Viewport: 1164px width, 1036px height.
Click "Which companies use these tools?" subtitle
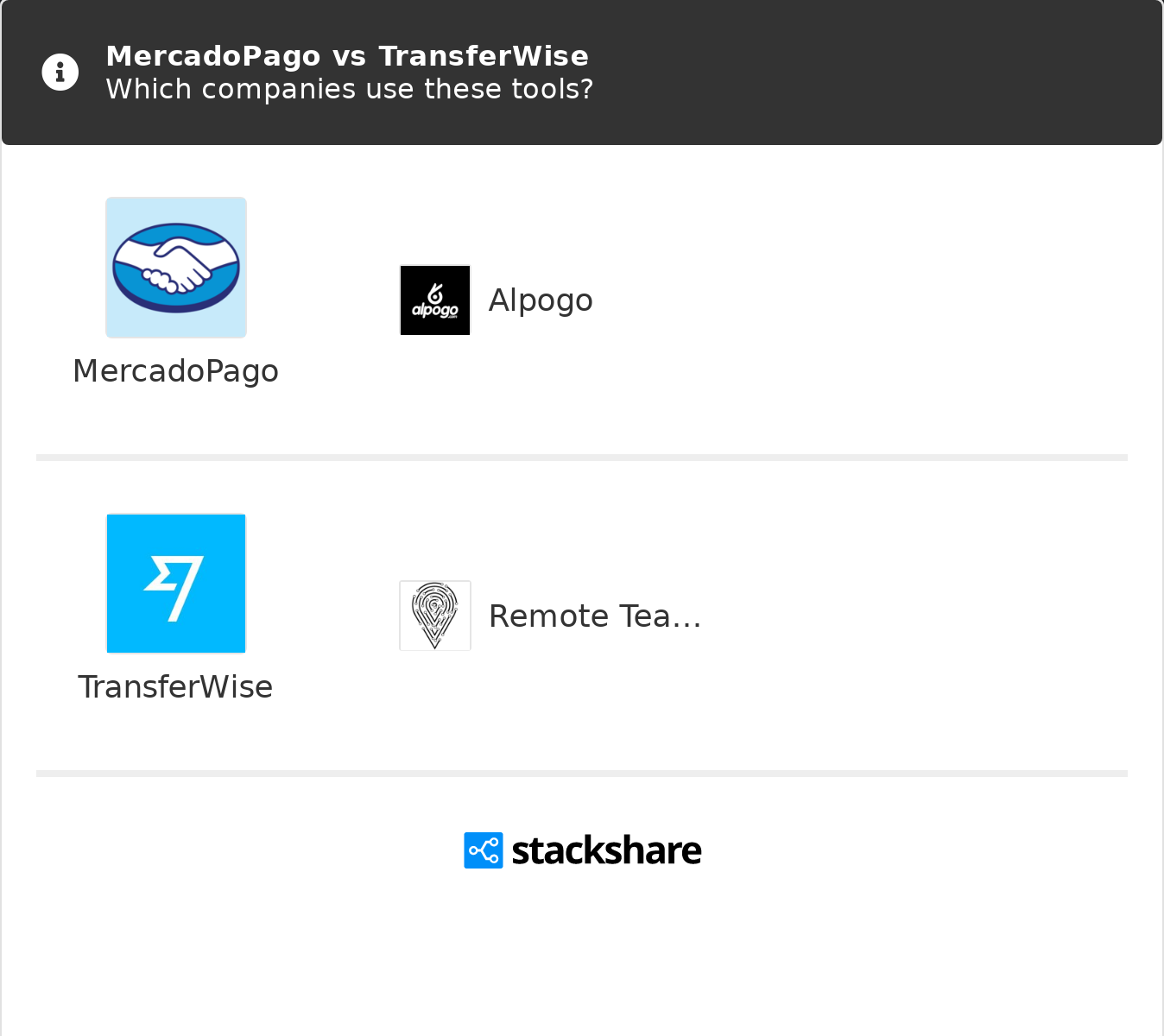point(349,89)
